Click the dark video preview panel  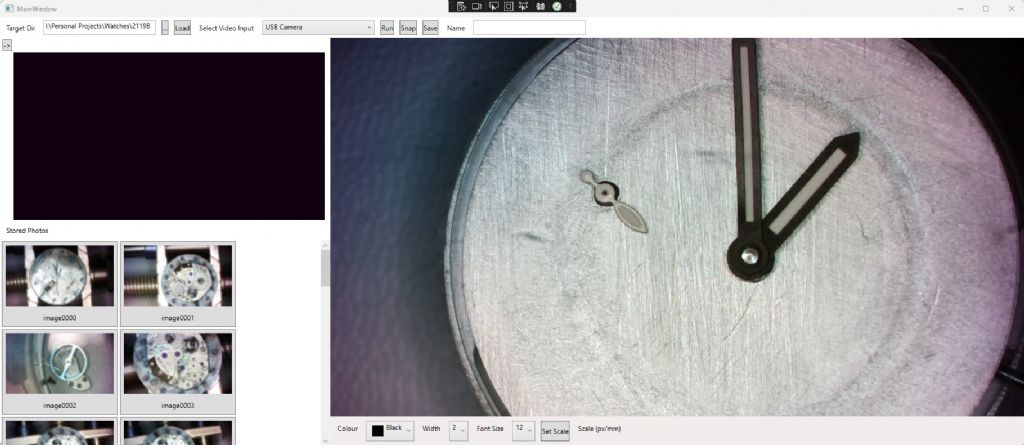(168, 136)
